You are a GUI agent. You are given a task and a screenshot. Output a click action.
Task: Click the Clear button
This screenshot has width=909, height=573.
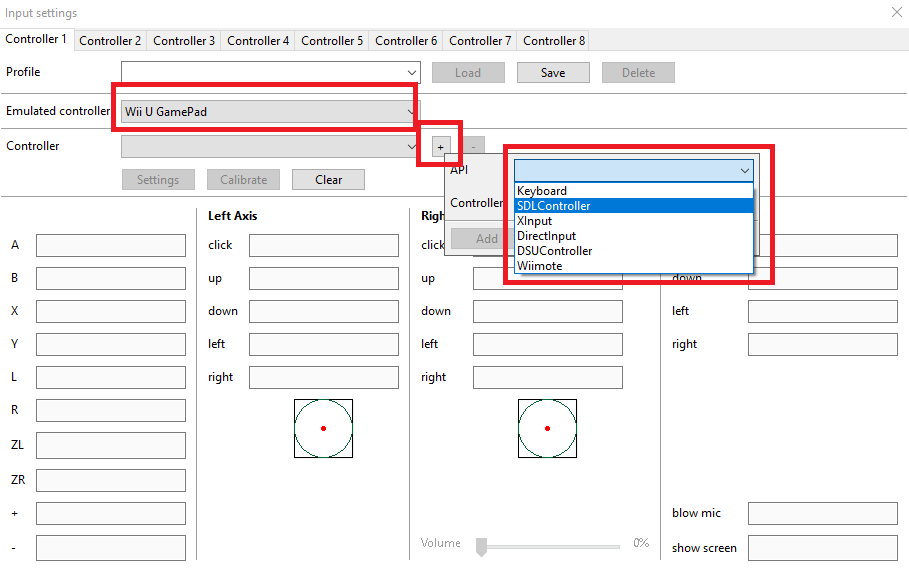click(x=328, y=180)
